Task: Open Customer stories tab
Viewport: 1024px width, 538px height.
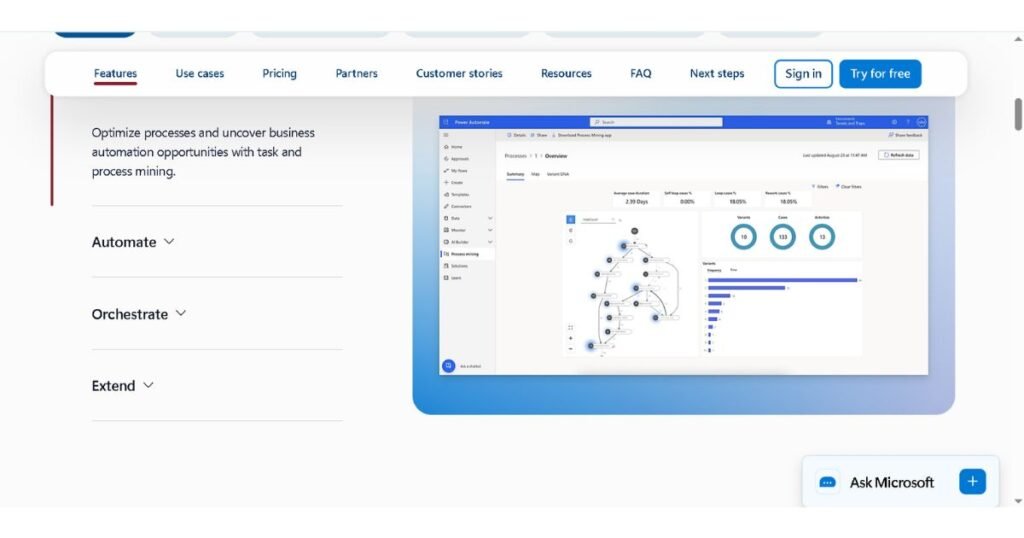Action: (x=459, y=74)
